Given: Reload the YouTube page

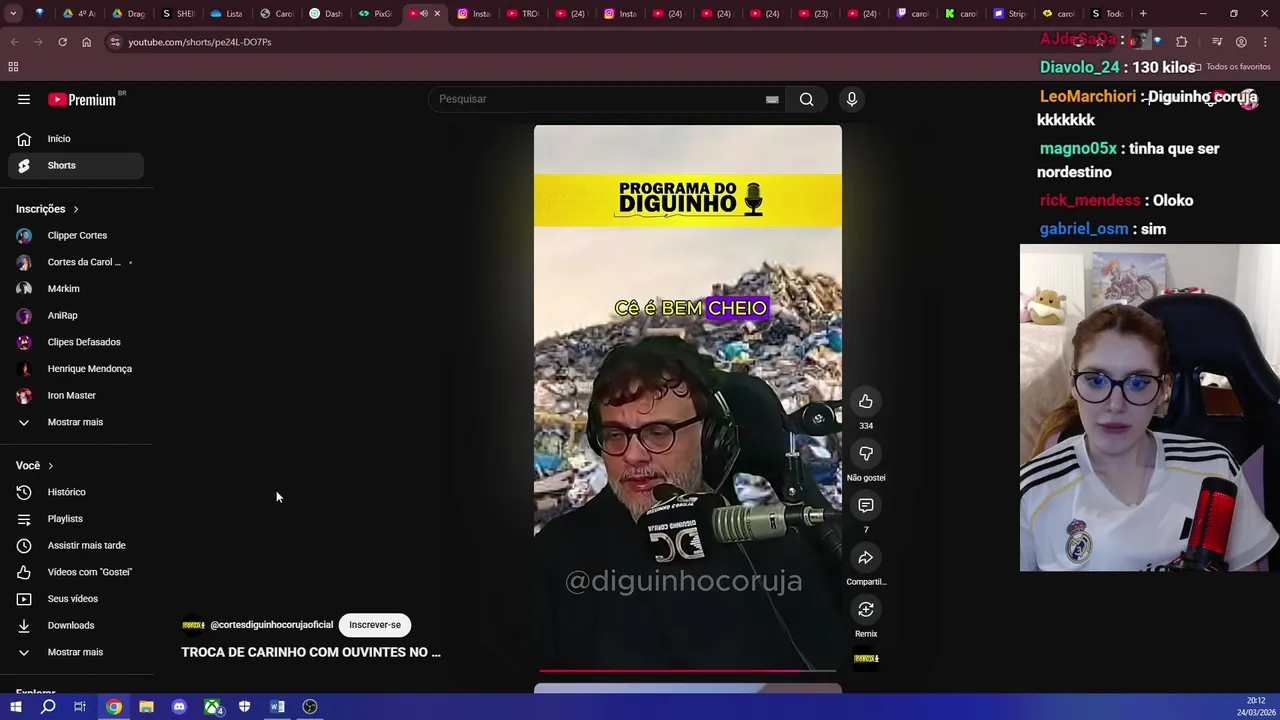Looking at the screenshot, I should click(62, 42).
